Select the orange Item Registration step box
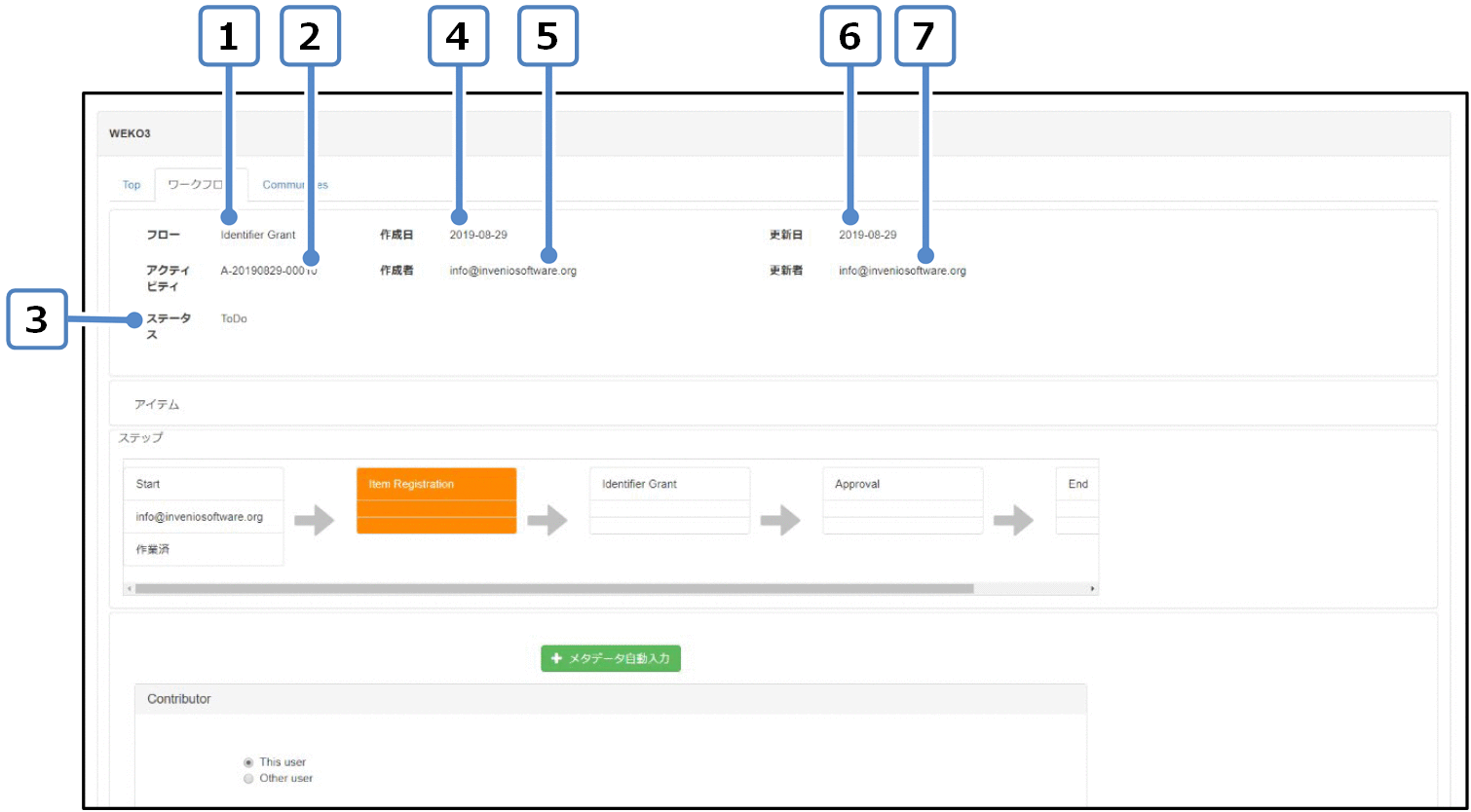The width and height of the screenshot is (1471, 812). tap(436, 500)
